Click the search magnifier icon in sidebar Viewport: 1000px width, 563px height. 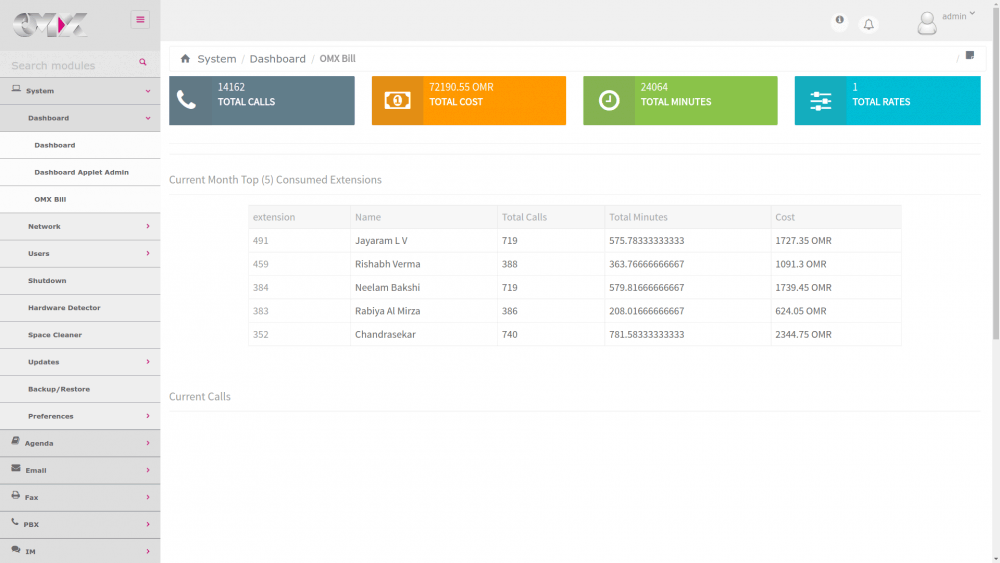(143, 63)
